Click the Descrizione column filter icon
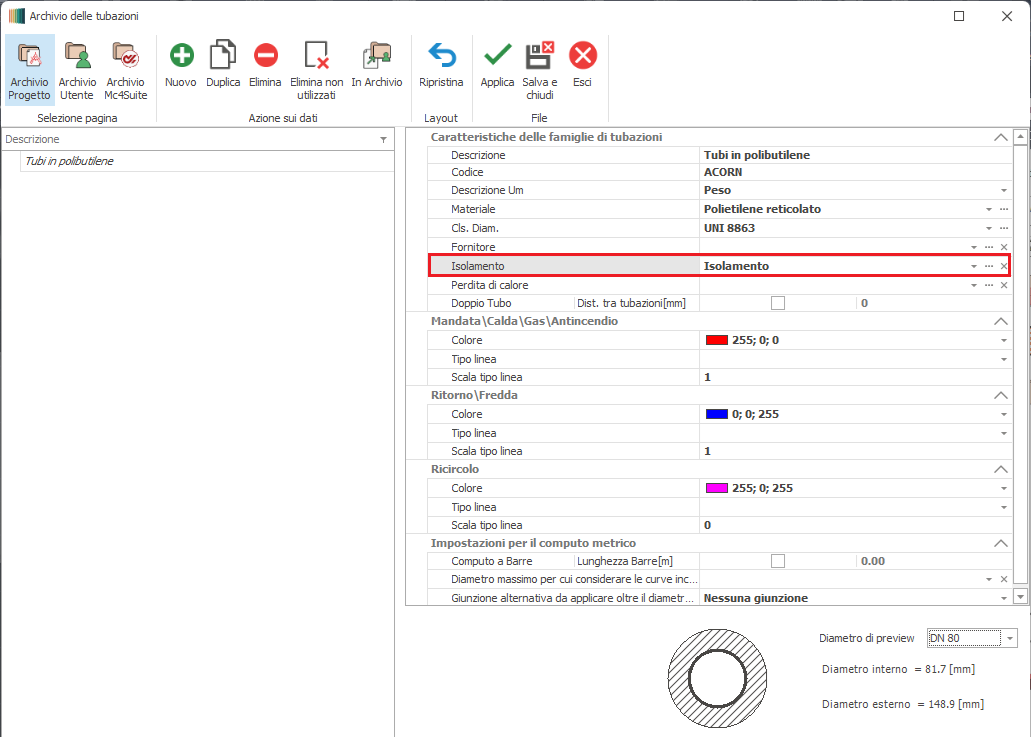1031x737 pixels. 383,140
